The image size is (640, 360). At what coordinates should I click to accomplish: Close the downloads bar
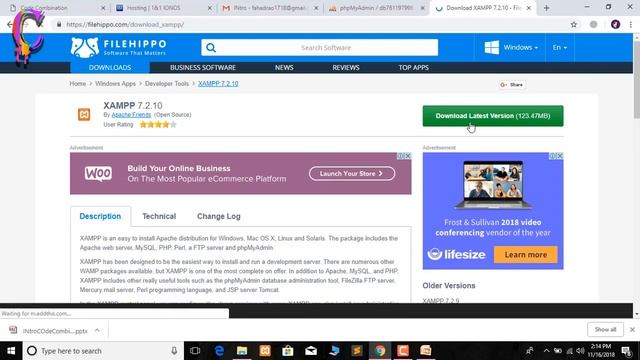[x=632, y=329]
